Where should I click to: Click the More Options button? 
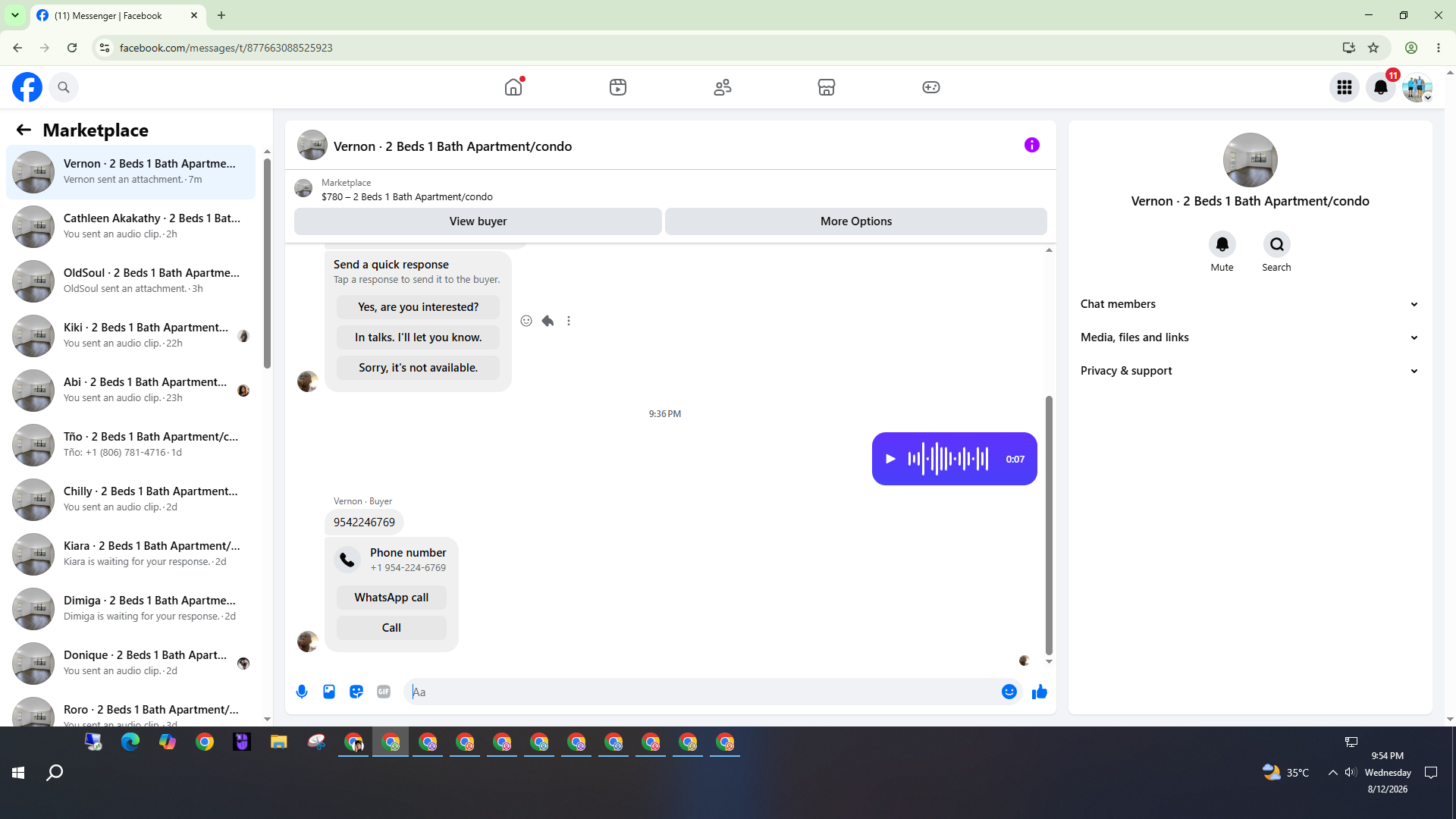click(856, 221)
